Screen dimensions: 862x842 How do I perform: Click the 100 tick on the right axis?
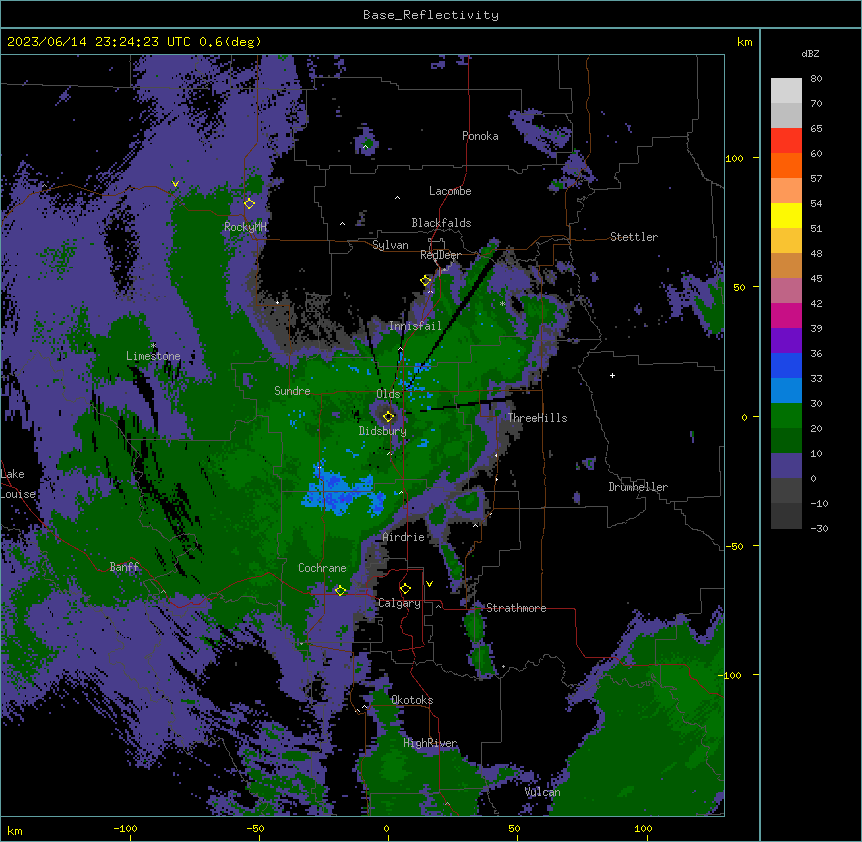pos(734,158)
